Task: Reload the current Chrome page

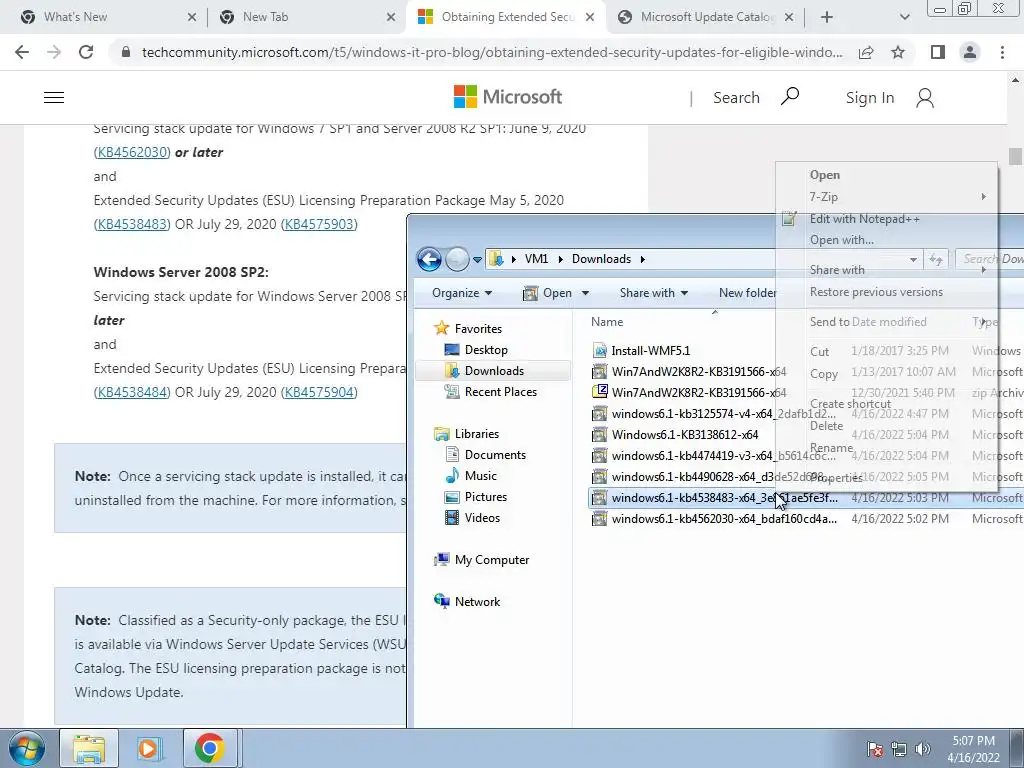Action: [86, 52]
